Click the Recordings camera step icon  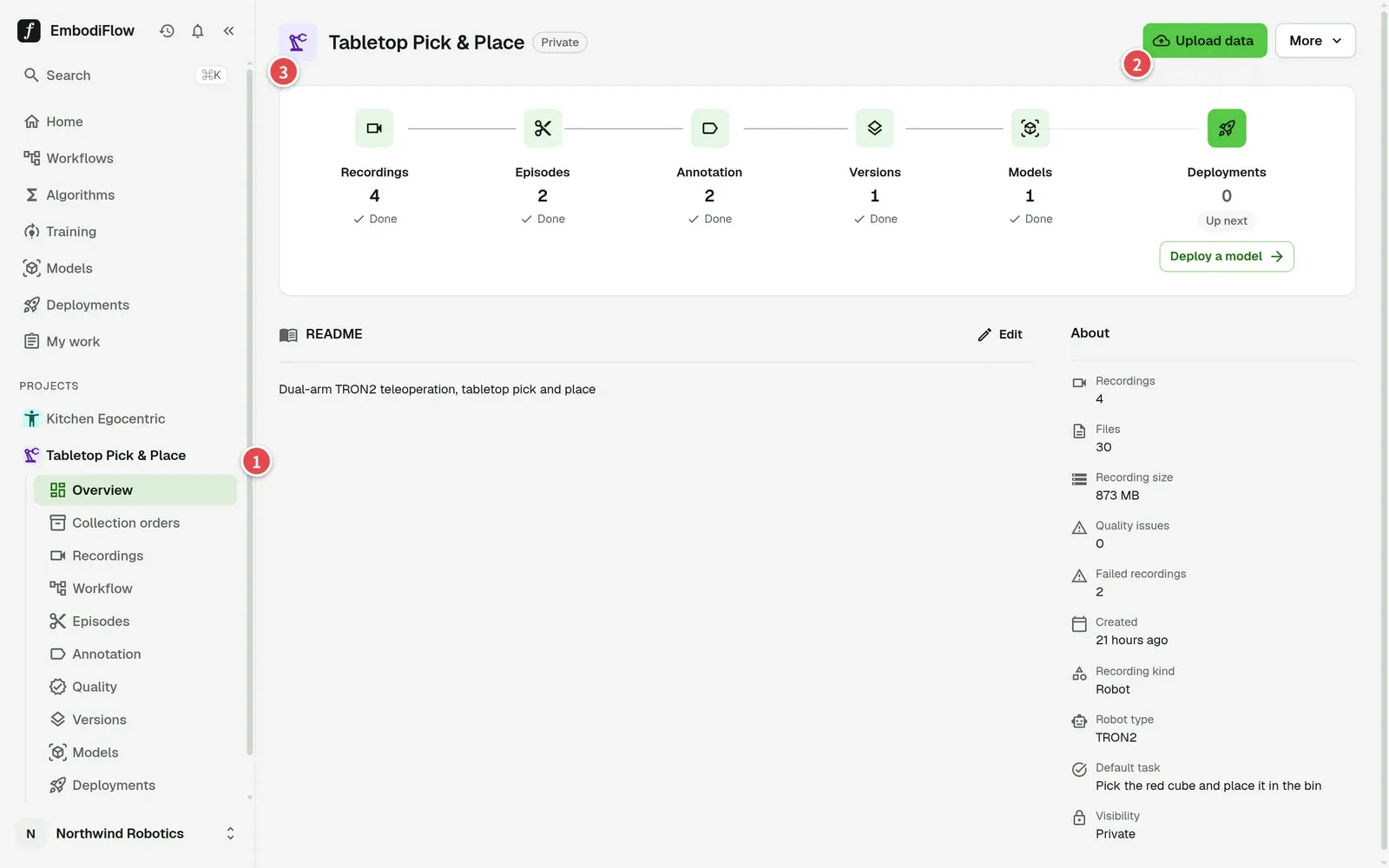click(x=374, y=128)
